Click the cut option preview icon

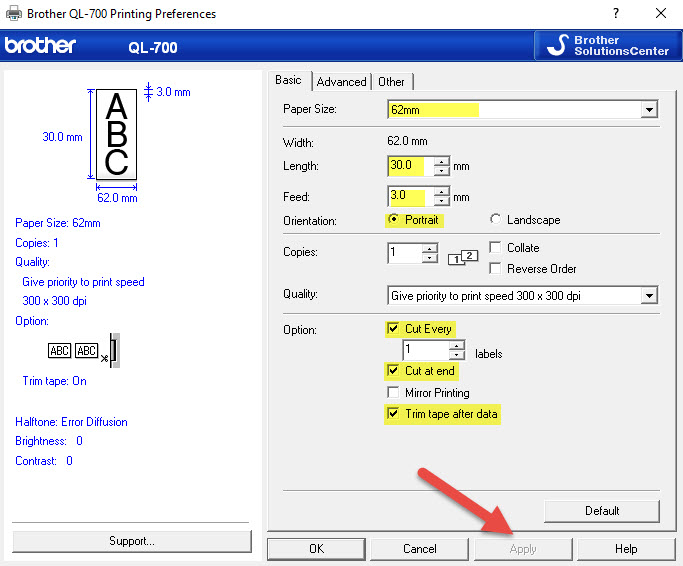[x=84, y=351]
